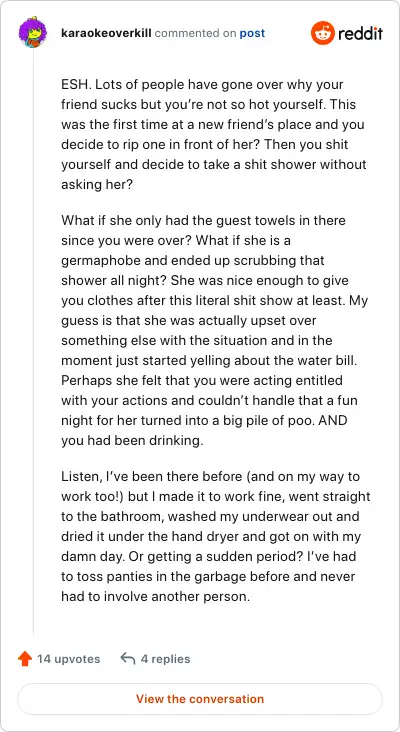
Task: Click the orange Reddit Snoo logo icon
Action: pos(323,33)
